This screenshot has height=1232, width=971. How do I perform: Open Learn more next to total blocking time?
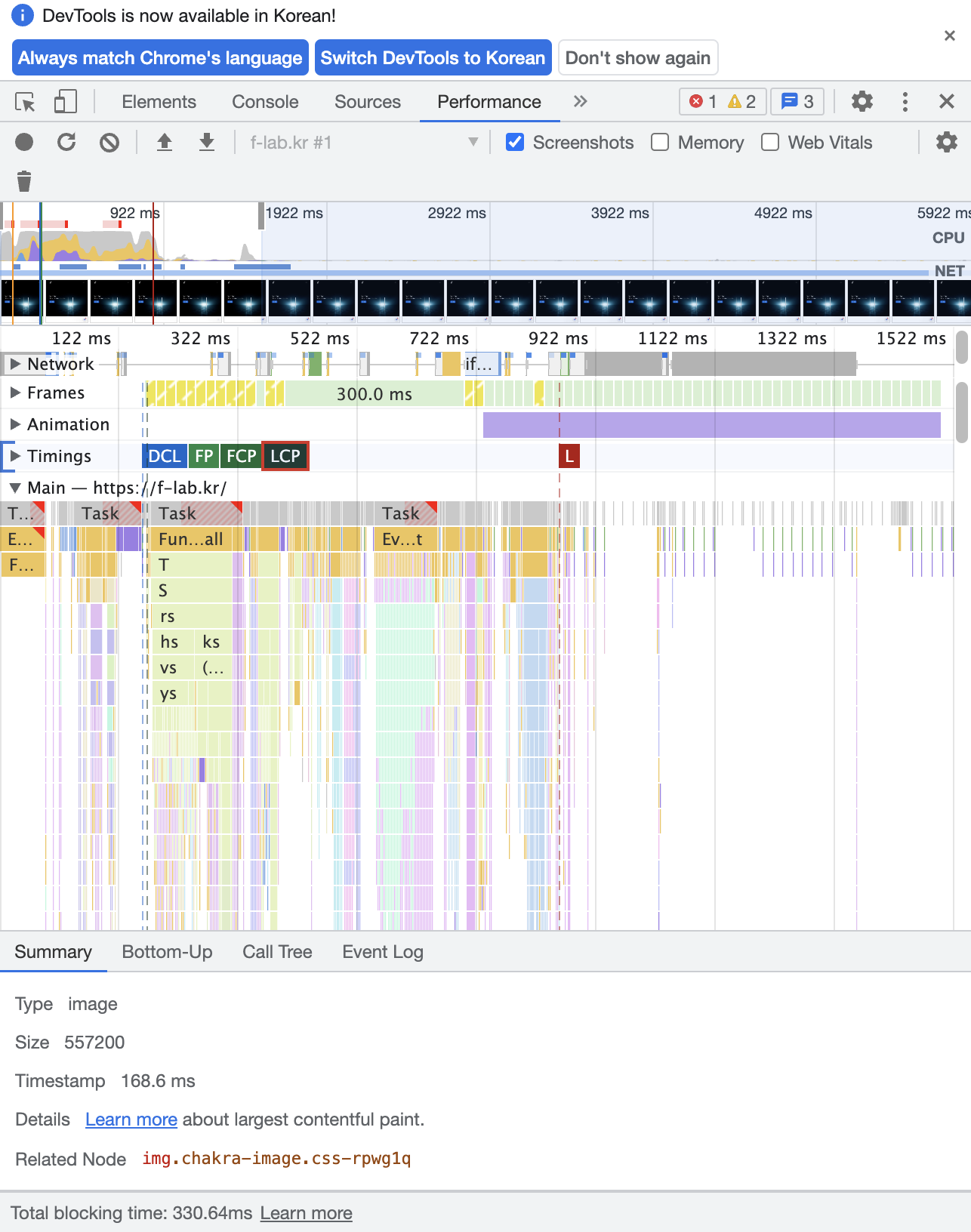tap(306, 1213)
